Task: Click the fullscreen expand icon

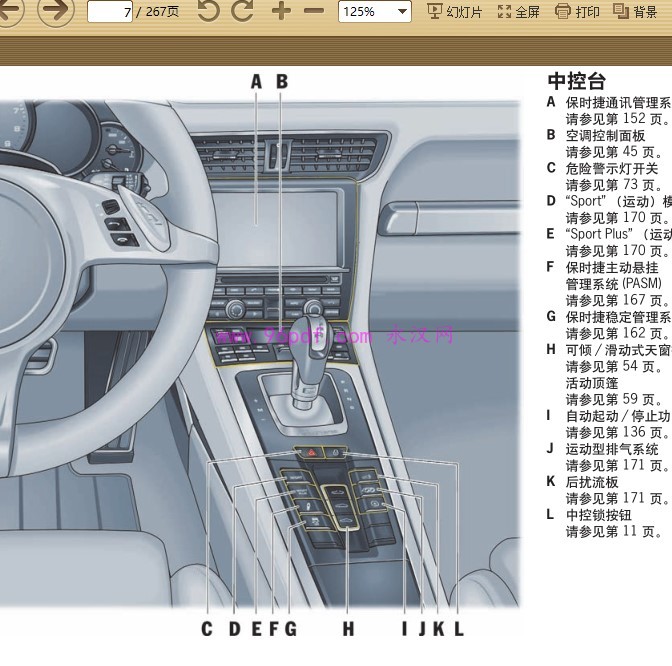Action: (504, 12)
